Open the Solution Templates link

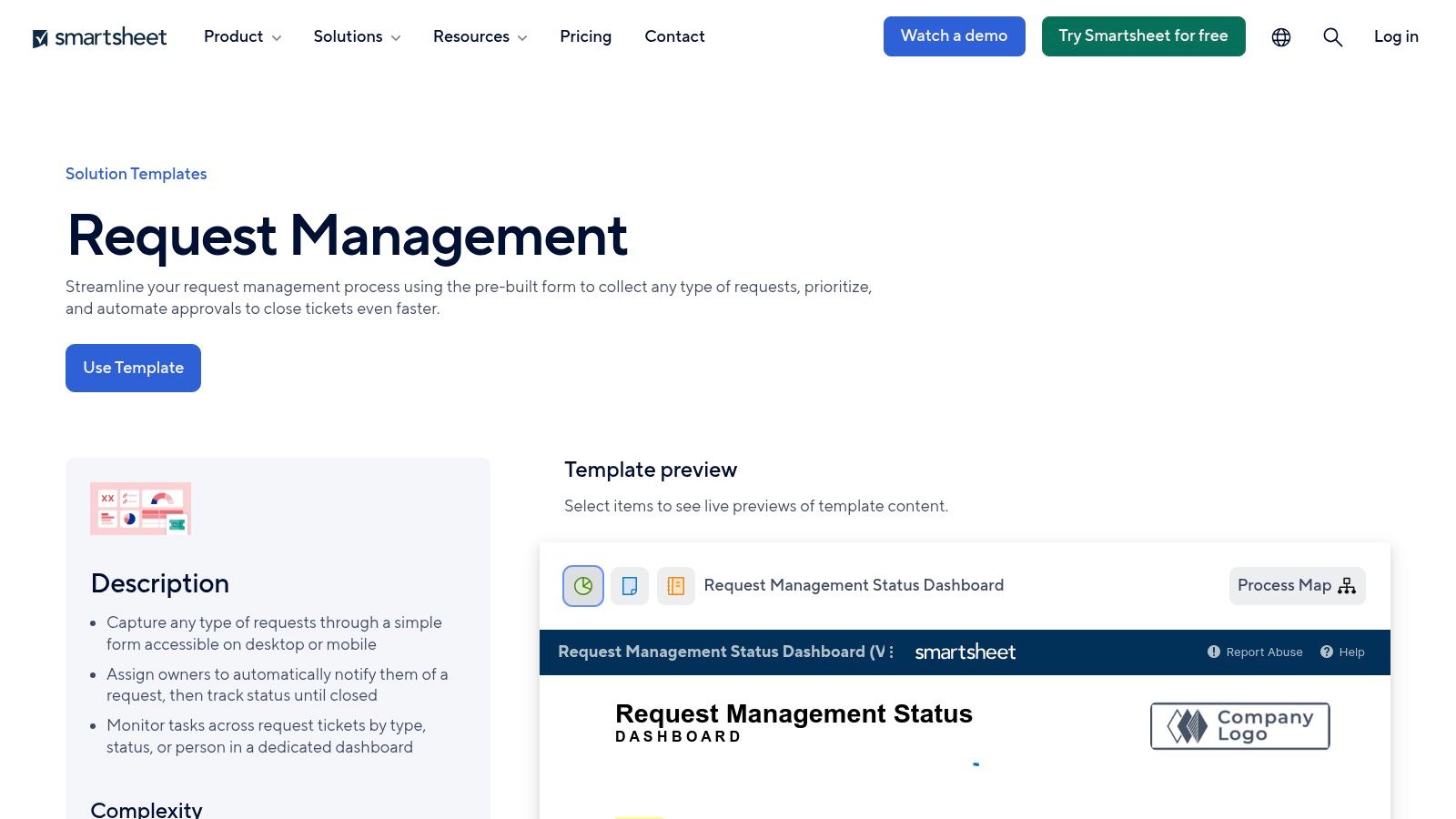136,174
